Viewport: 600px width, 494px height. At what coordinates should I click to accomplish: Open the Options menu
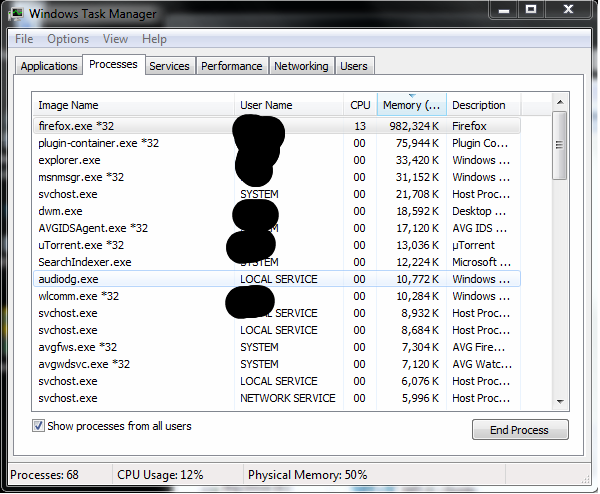point(68,39)
